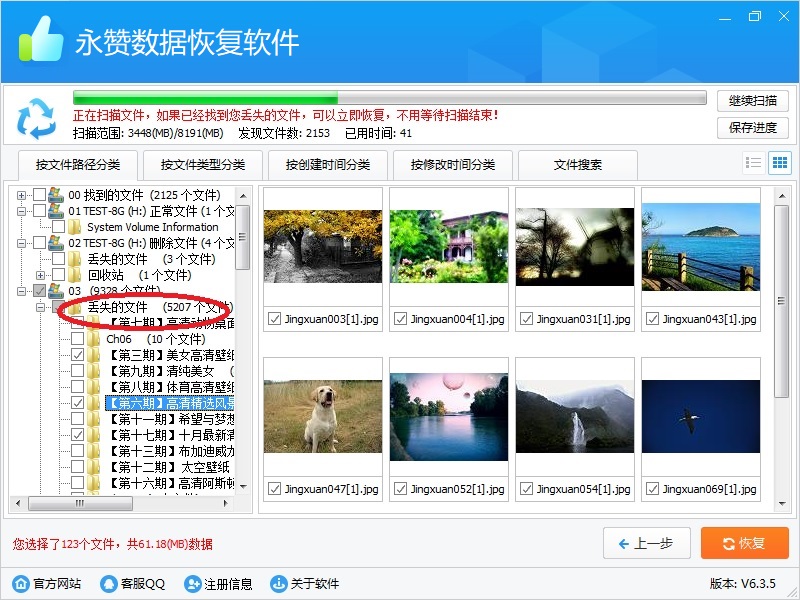Check the Ch06 folder checkbox

pos(77,338)
